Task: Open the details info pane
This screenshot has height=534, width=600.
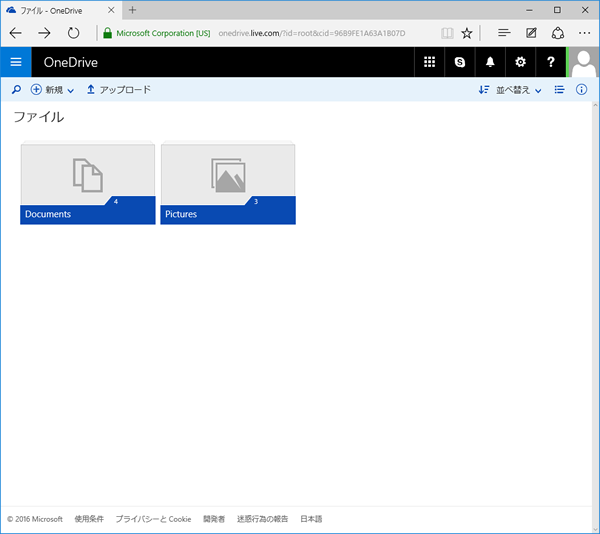Action: click(581, 90)
